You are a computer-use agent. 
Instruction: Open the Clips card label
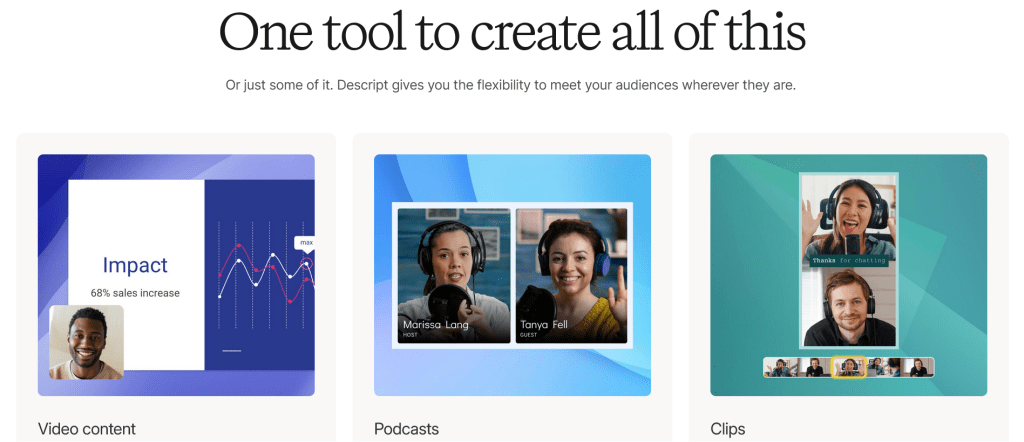click(727, 429)
